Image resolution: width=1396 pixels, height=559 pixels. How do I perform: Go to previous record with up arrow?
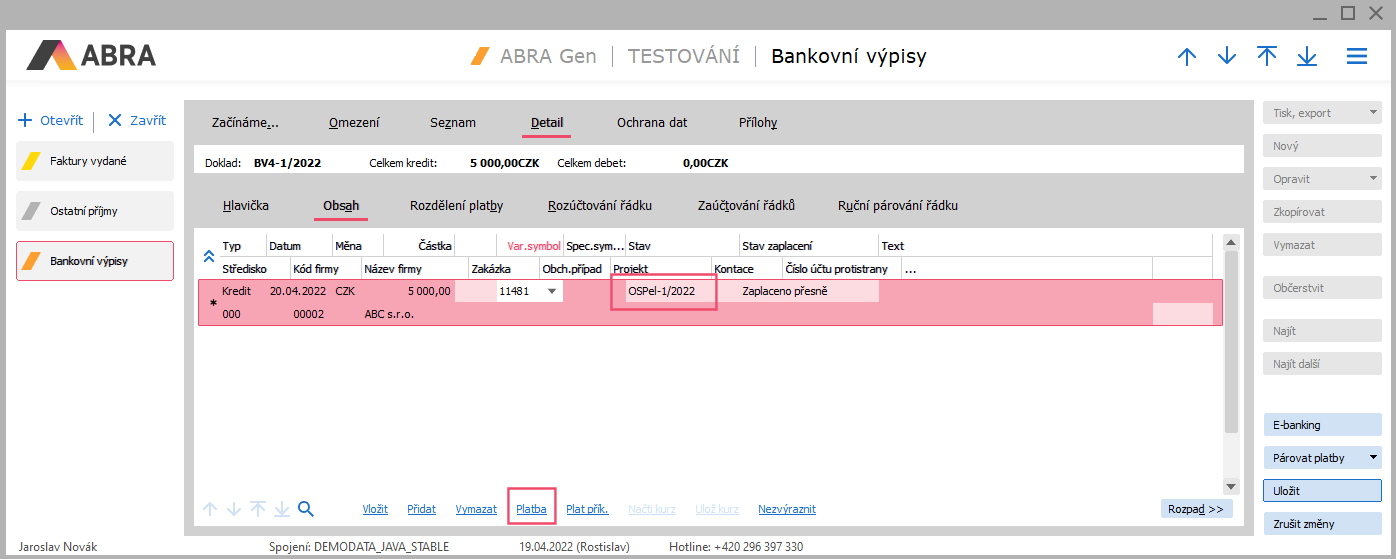coord(1187,57)
